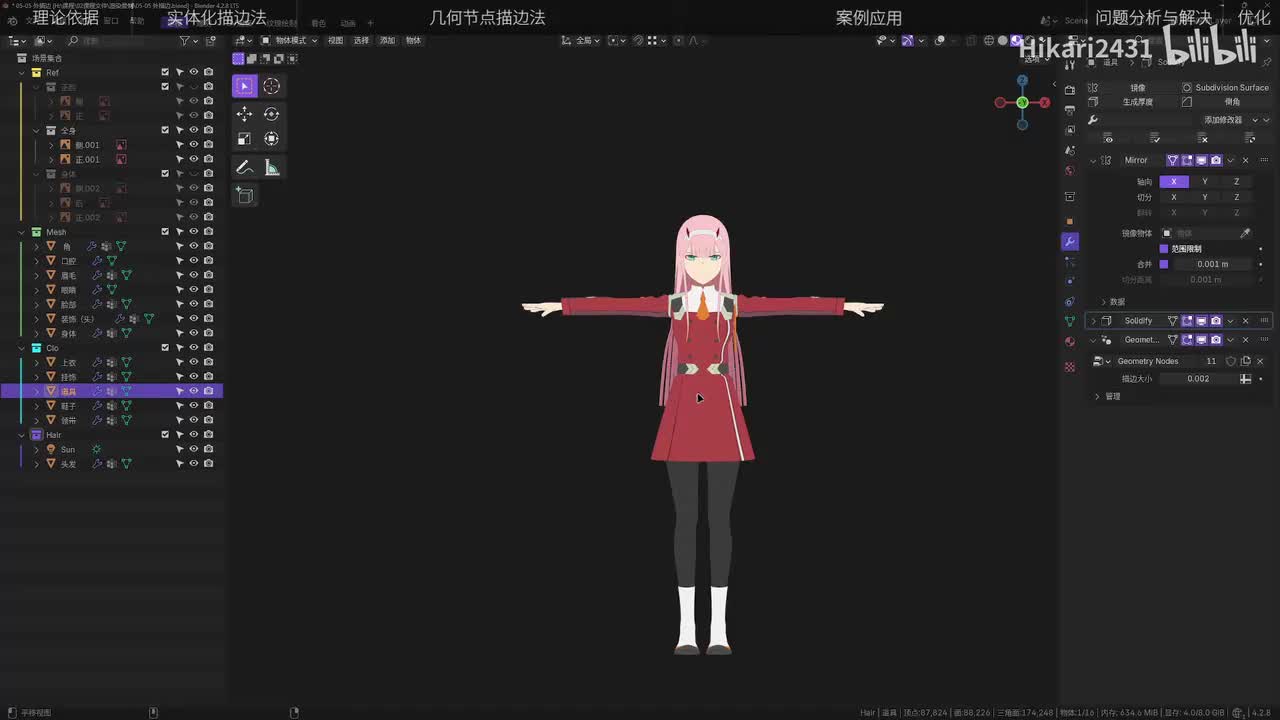Click the green Y axis gizmo ball

(1022, 102)
